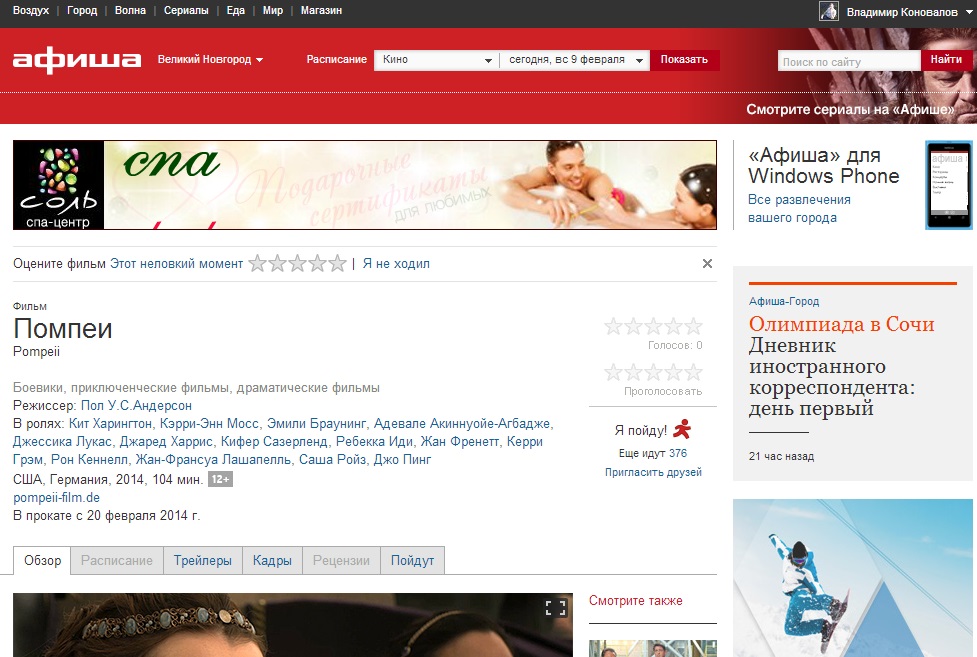Open Сериалы in the top menu
Viewport: 977px width, 657px height.
pyautogui.click(x=186, y=11)
